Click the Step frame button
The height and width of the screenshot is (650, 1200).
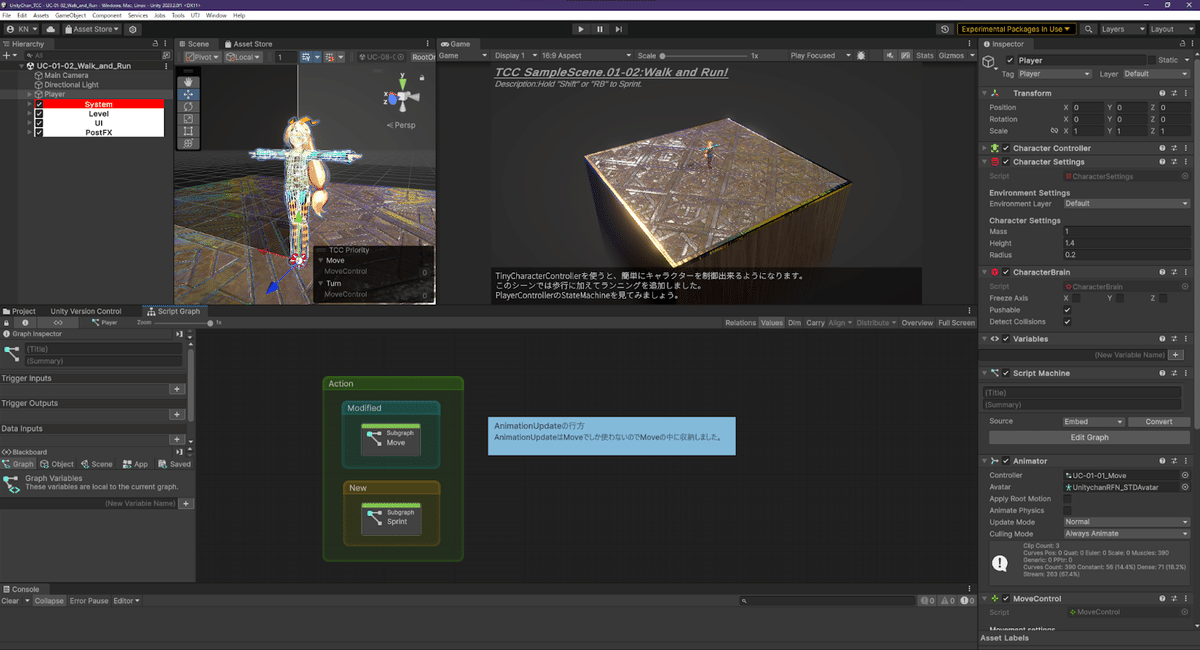coord(619,29)
